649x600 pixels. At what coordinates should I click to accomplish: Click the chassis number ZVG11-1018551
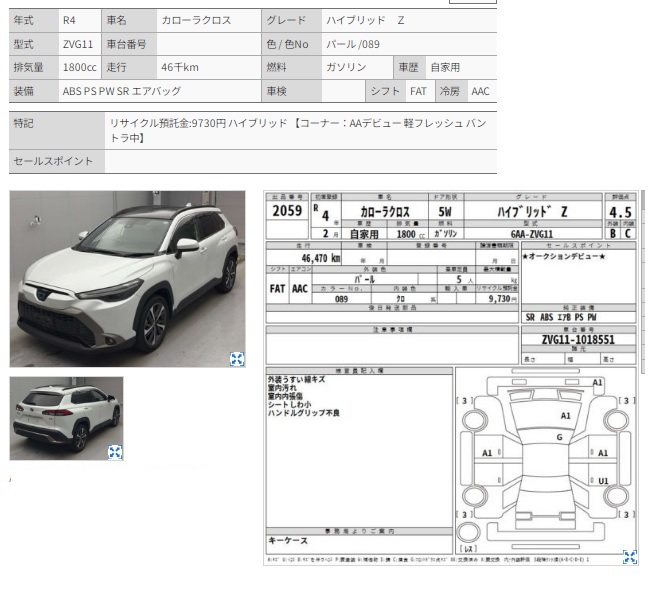578,340
